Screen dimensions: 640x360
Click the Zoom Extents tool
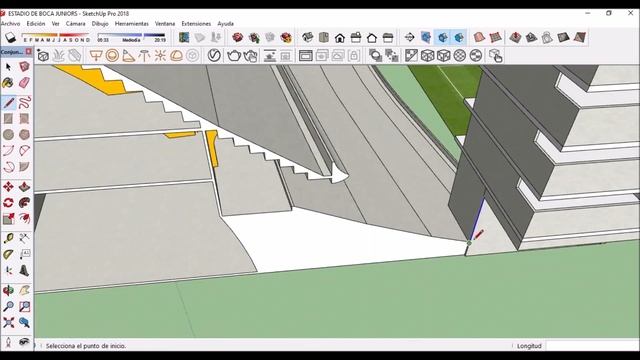(8, 323)
